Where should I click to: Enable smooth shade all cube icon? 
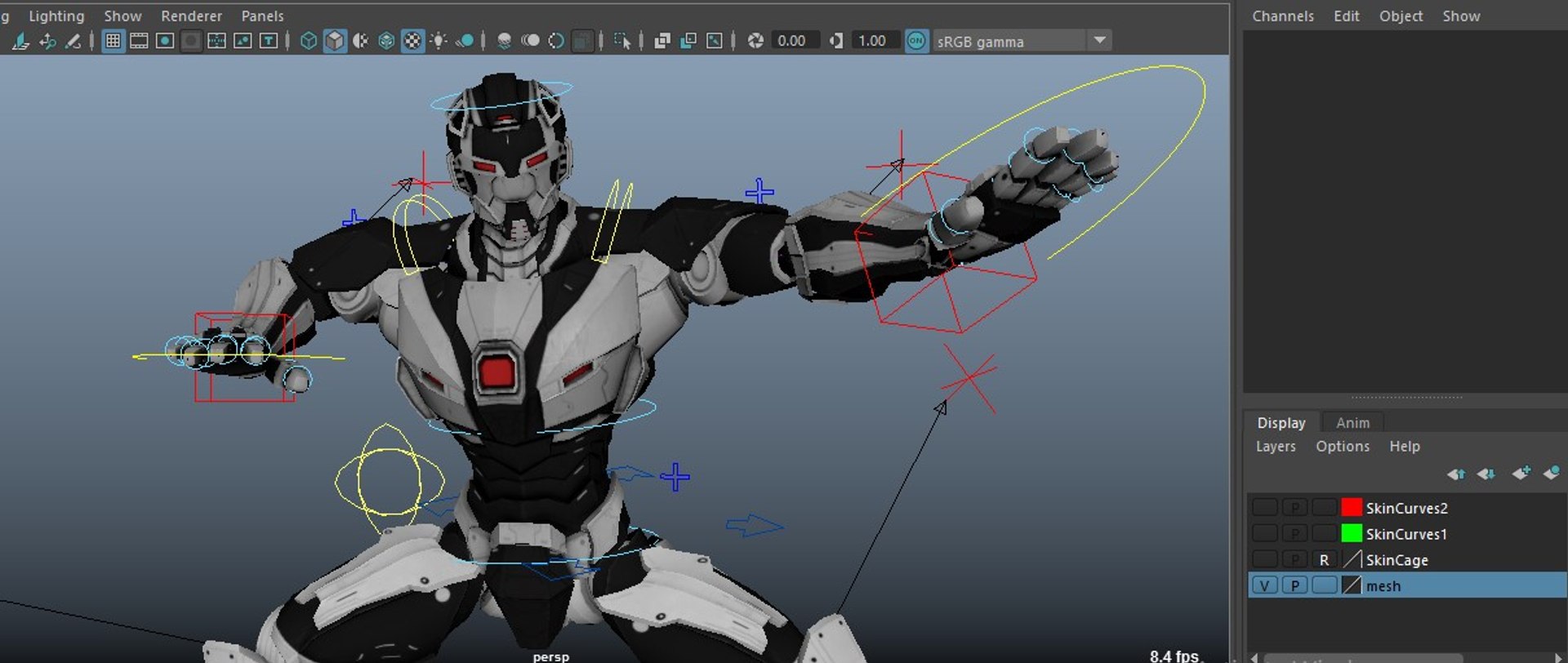pyautogui.click(x=335, y=41)
